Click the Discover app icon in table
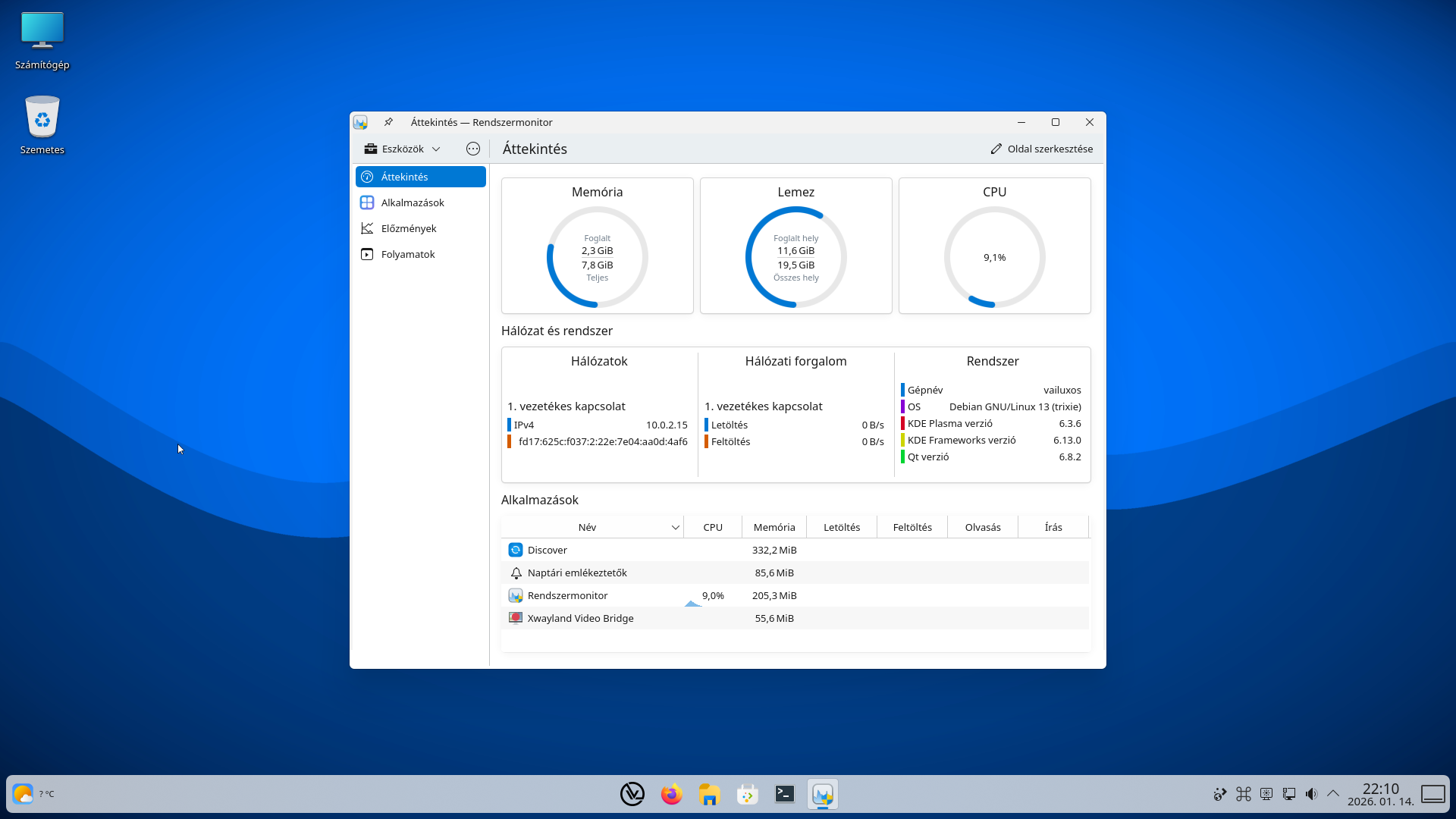1456x819 pixels. pyautogui.click(x=516, y=550)
